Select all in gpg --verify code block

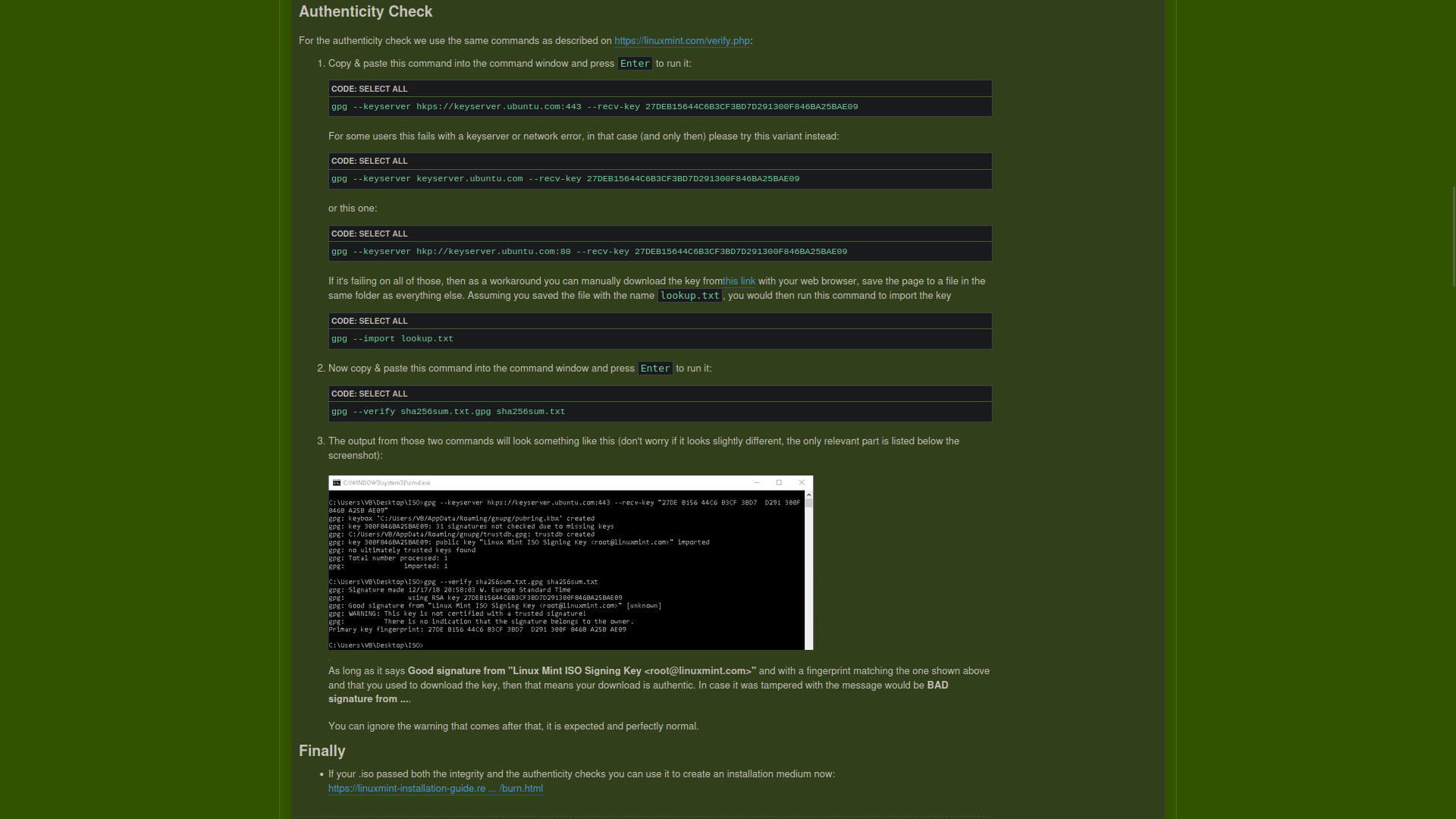[384, 394]
